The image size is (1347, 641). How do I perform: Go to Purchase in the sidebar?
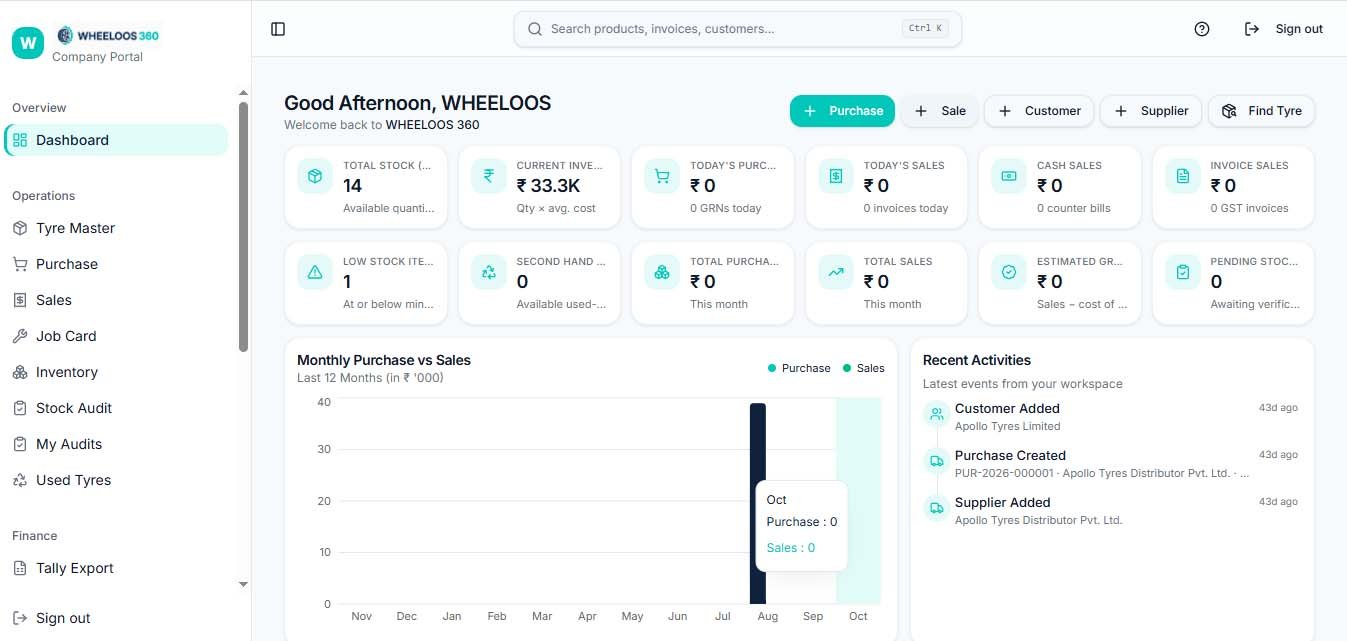click(x=116, y=264)
